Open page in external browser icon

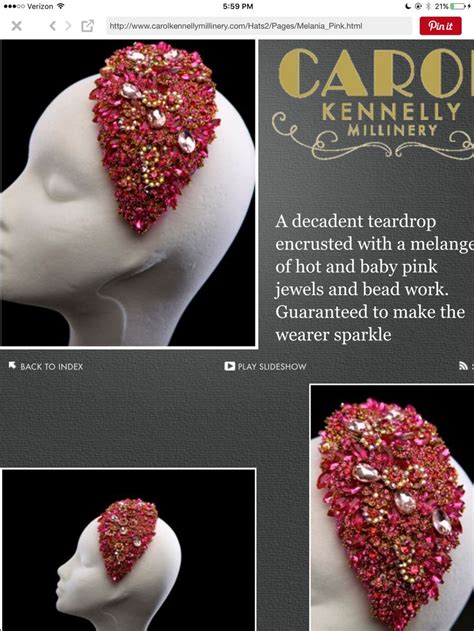87,26
